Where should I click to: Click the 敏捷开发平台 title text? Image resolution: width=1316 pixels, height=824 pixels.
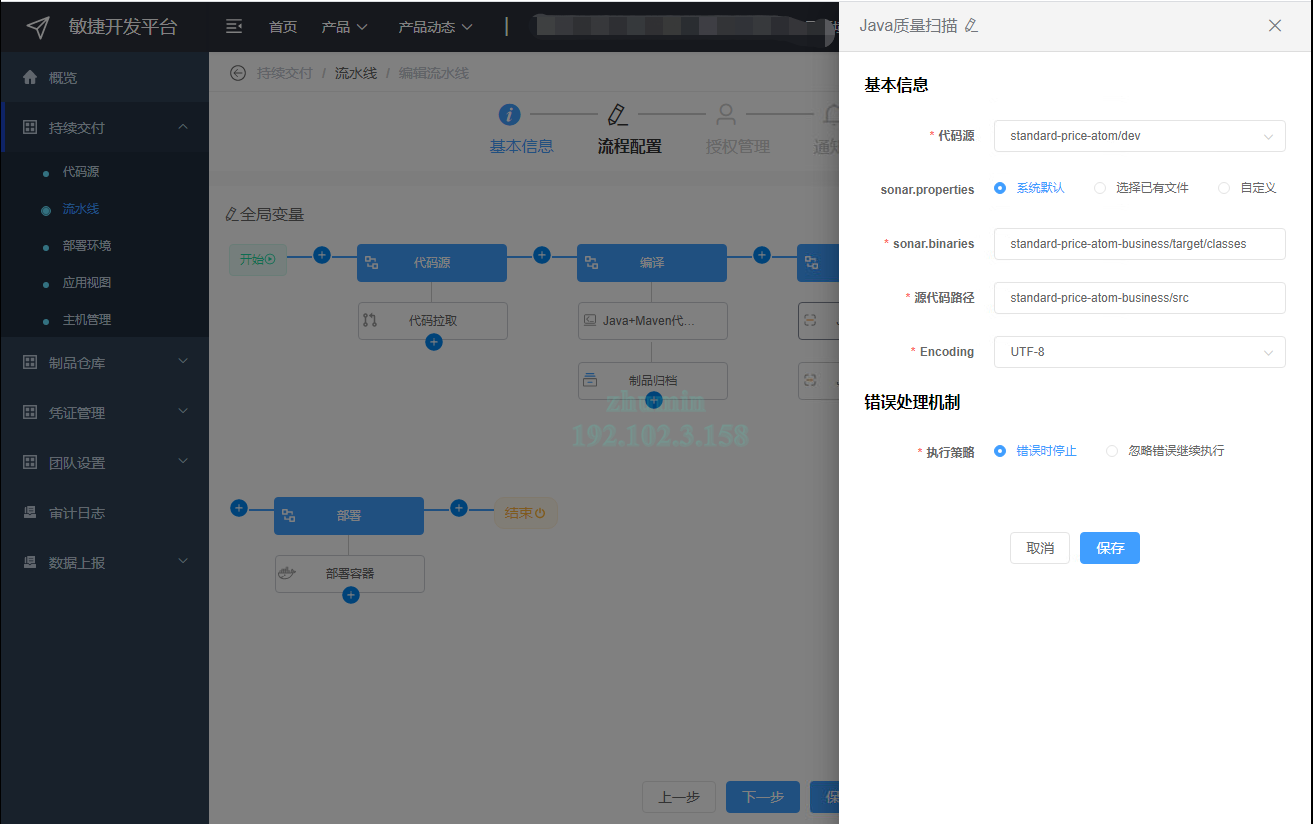(x=123, y=27)
